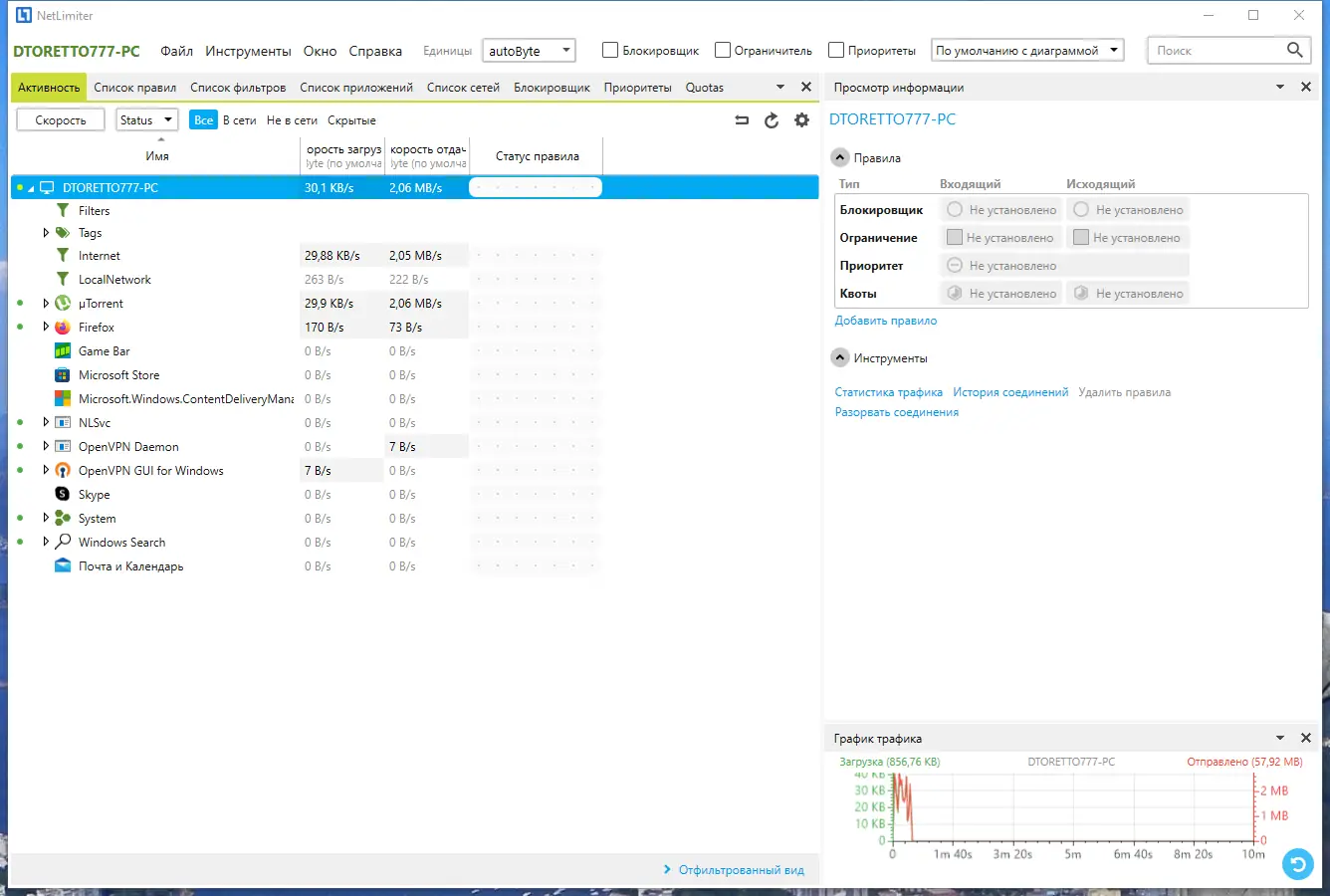Select the µTorrent application icon
The width and height of the screenshot is (1330, 896).
click(x=62, y=303)
